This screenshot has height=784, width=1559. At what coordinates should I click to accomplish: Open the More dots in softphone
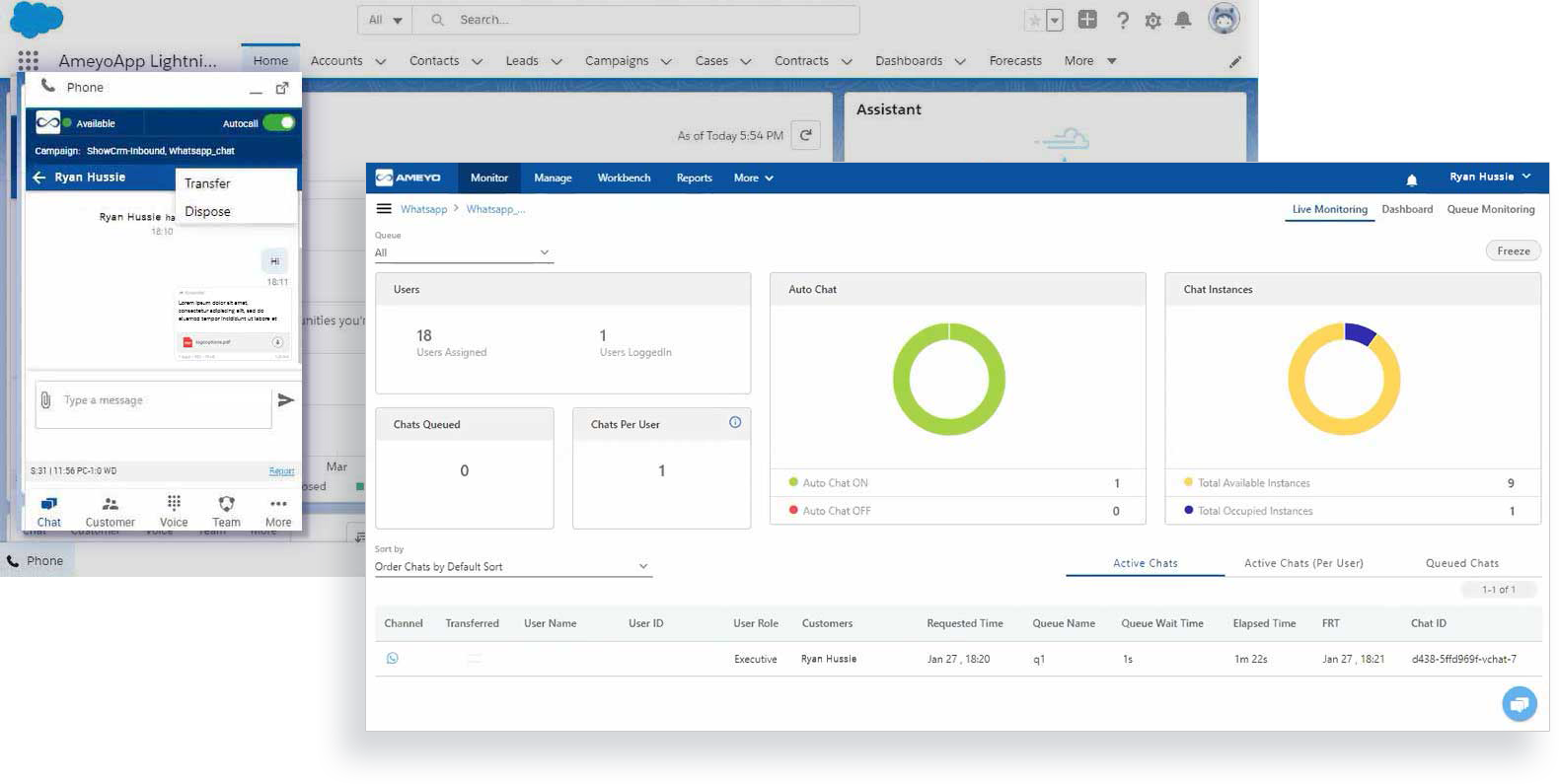[278, 511]
